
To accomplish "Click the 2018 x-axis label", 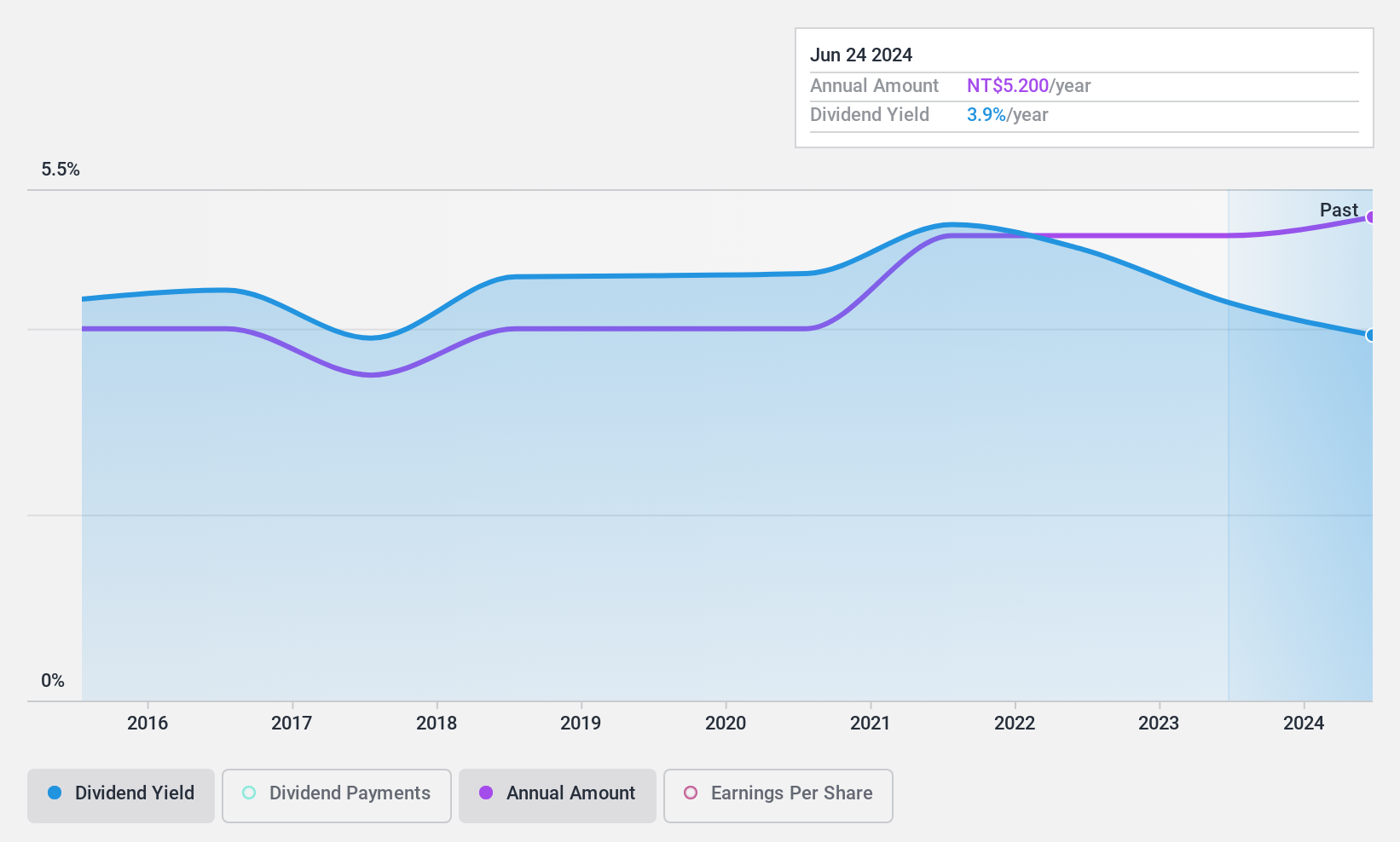I will [437, 724].
